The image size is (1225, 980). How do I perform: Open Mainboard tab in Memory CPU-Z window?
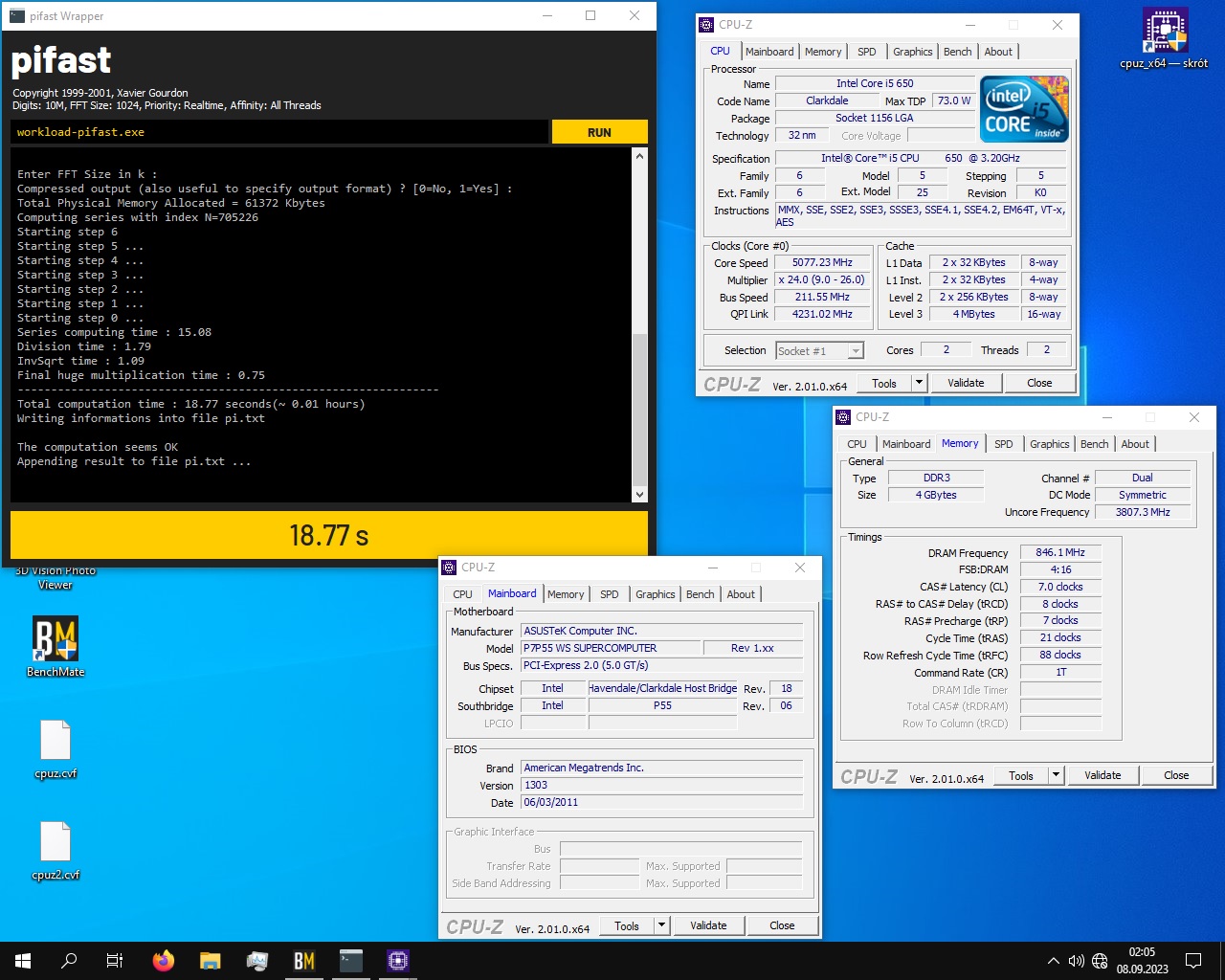[906, 444]
